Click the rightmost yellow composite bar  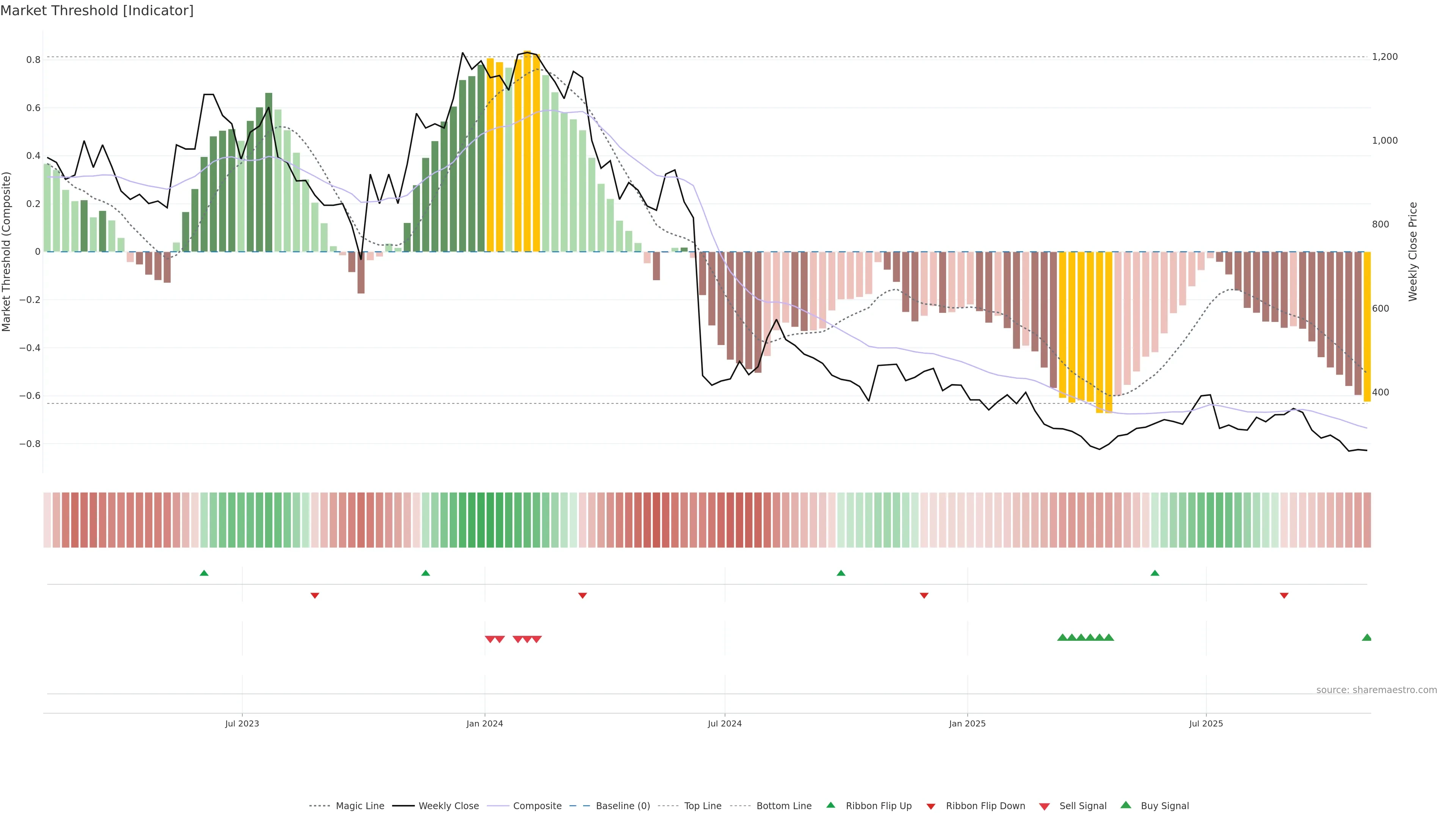(1367, 327)
